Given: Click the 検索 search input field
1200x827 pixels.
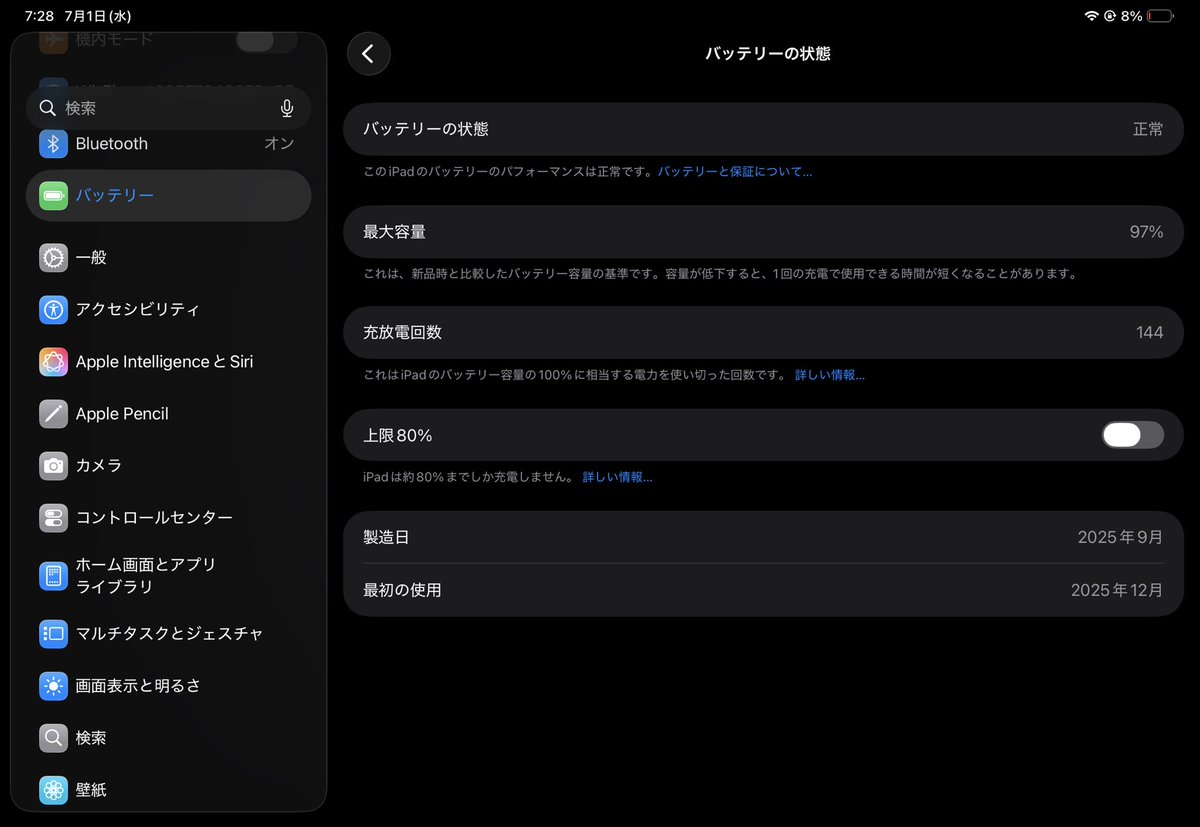Looking at the screenshot, I should coord(168,108).
